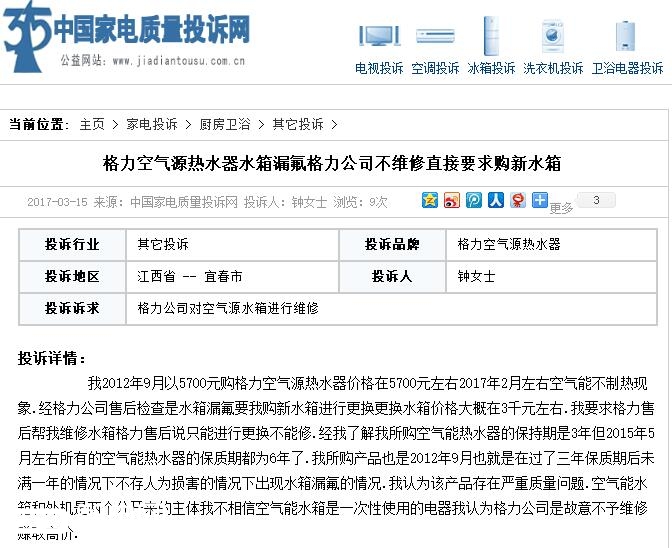
Task: Click 更多 share options link
Action: pyautogui.click(x=561, y=208)
